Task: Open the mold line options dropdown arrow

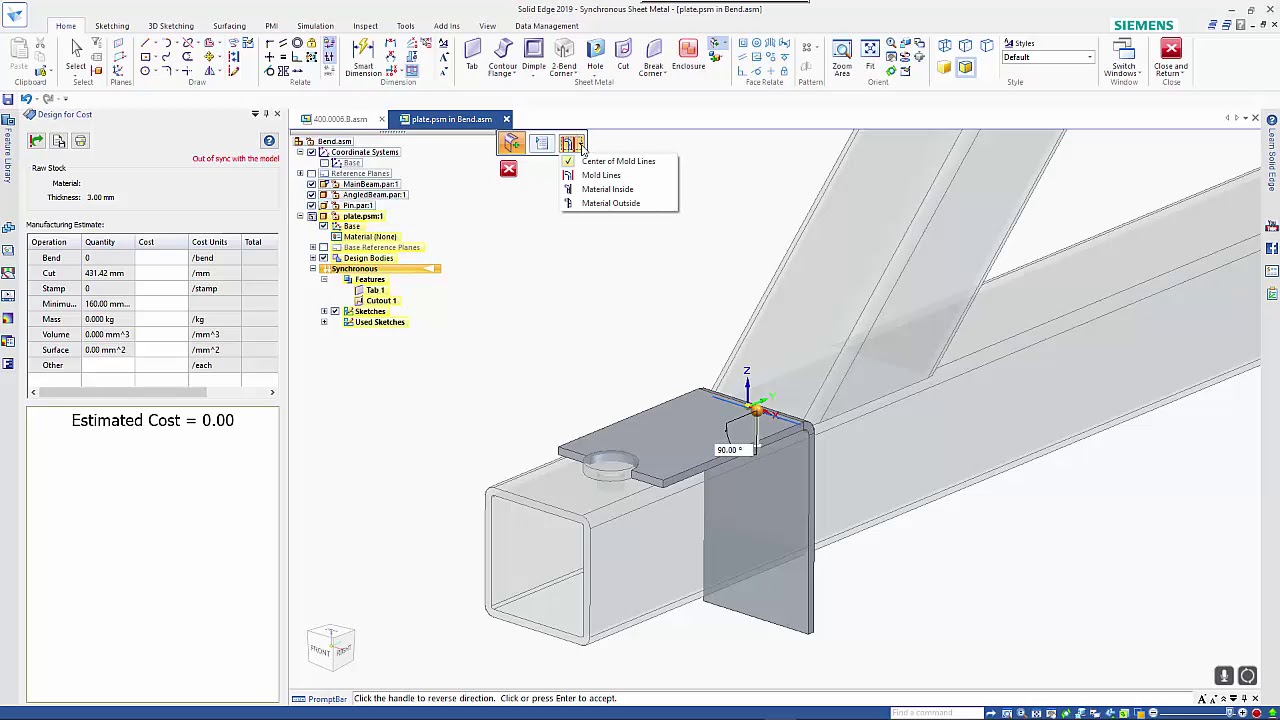Action: click(582, 144)
